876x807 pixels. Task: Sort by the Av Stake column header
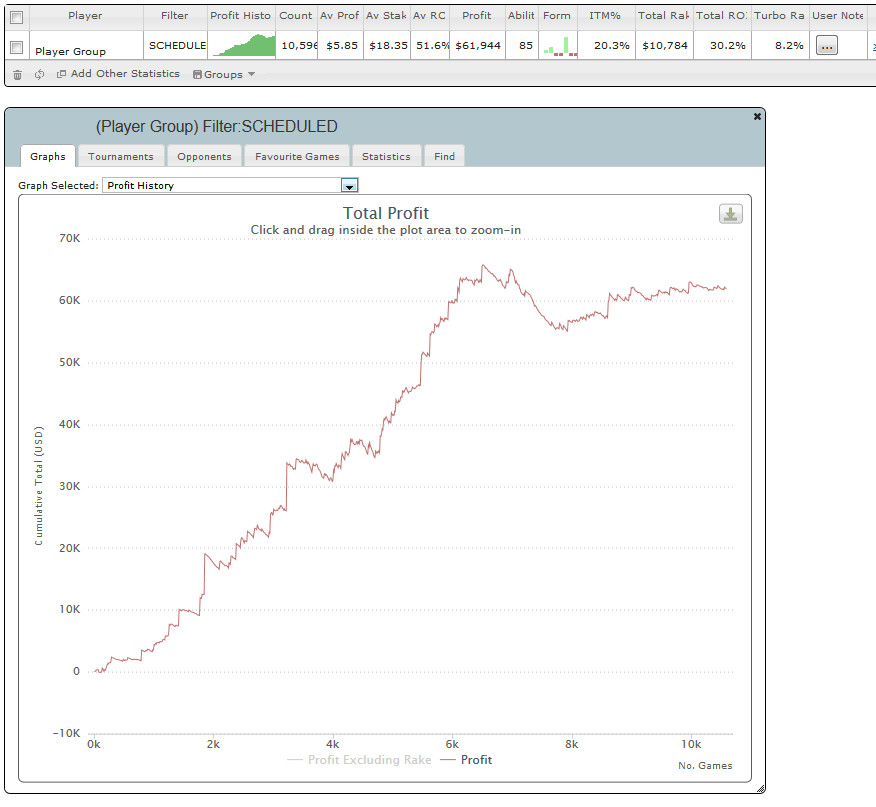tap(387, 16)
